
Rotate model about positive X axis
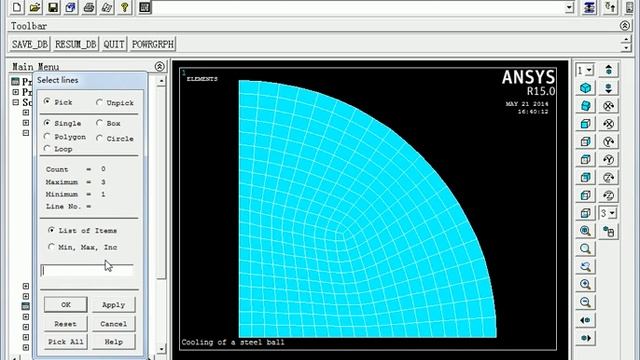coord(609,106)
